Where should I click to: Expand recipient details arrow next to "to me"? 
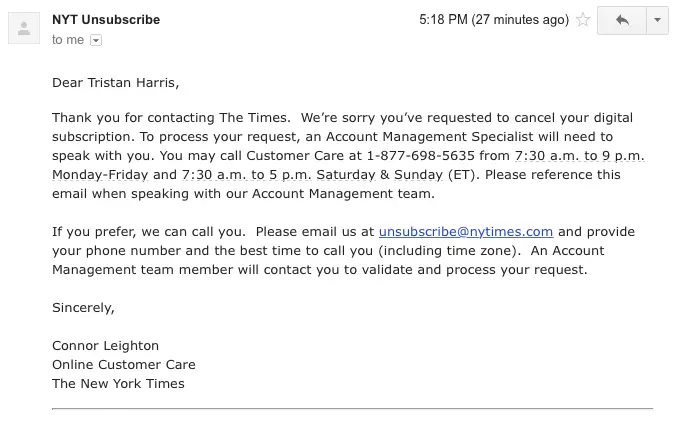pyautogui.click(x=96, y=40)
